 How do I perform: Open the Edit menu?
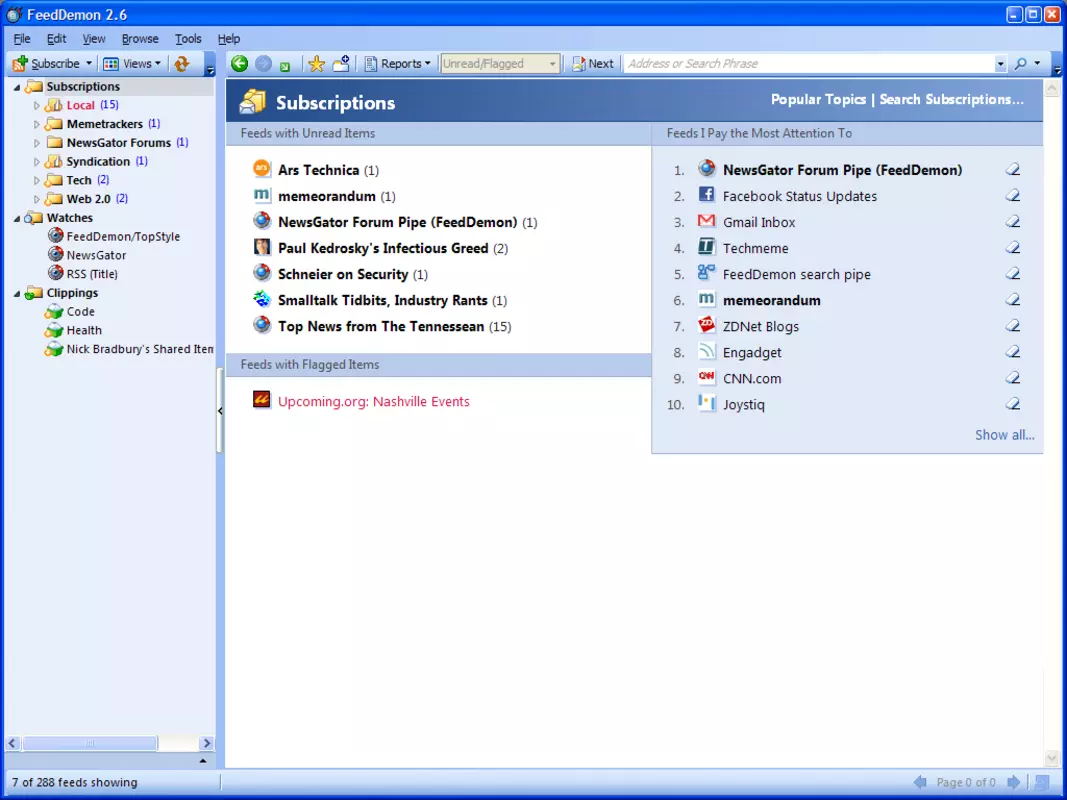[x=56, y=39]
